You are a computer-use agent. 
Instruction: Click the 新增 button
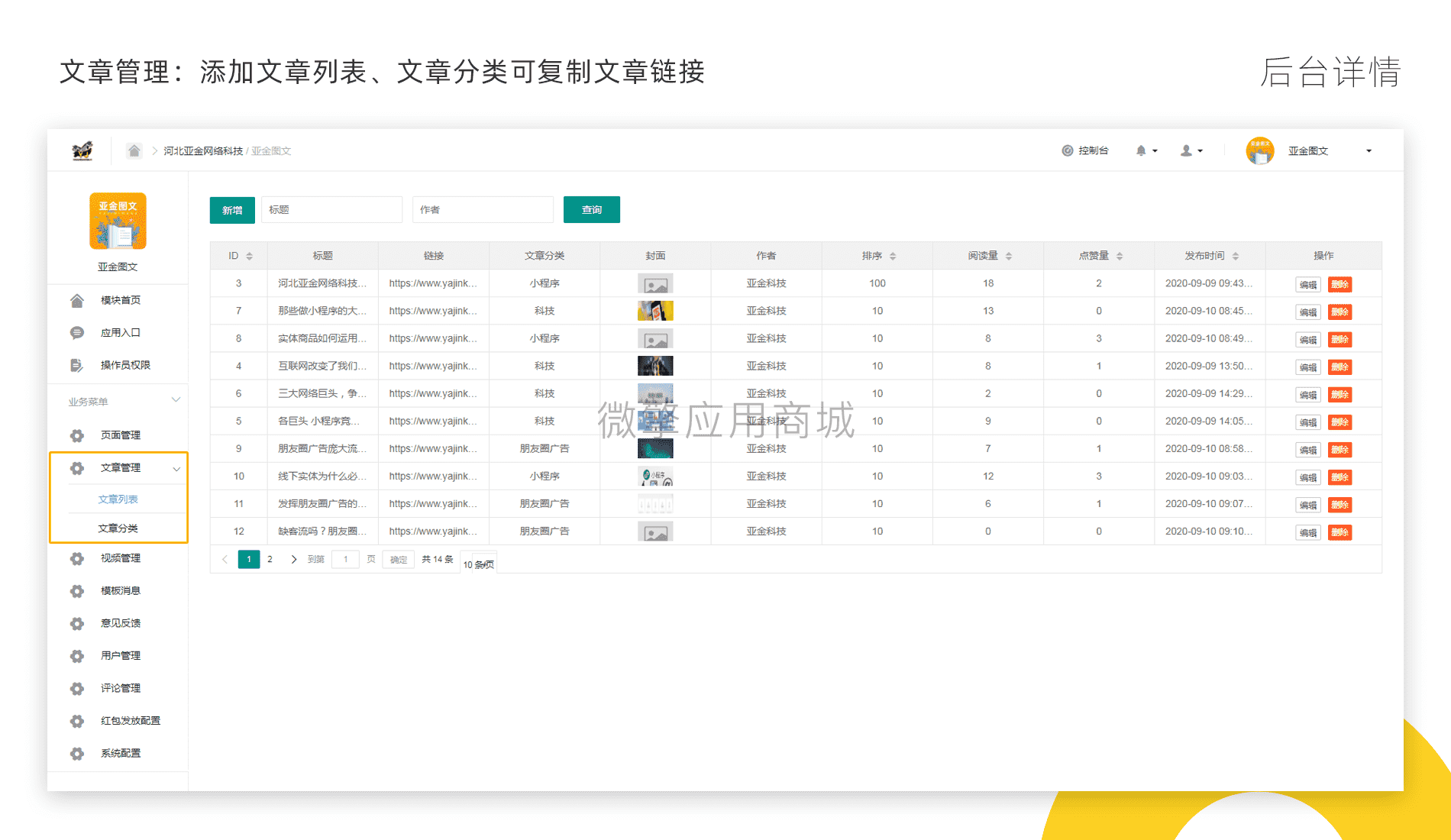click(232, 210)
